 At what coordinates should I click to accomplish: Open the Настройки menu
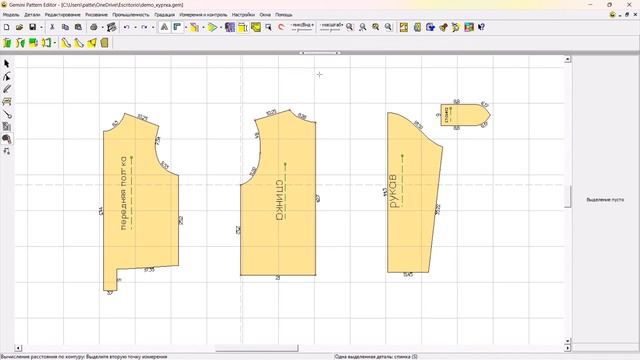(x=243, y=15)
